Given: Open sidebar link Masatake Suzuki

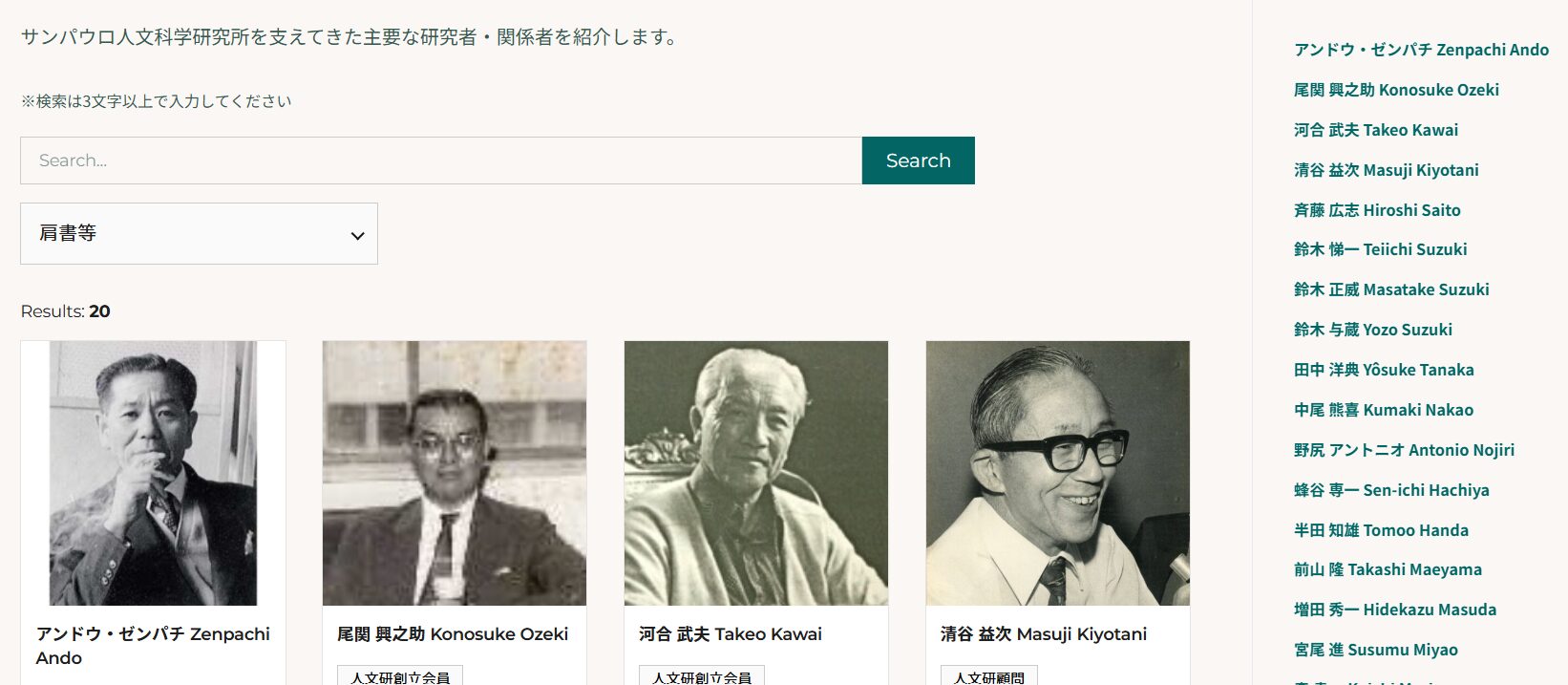Looking at the screenshot, I should (x=1391, y=289).
